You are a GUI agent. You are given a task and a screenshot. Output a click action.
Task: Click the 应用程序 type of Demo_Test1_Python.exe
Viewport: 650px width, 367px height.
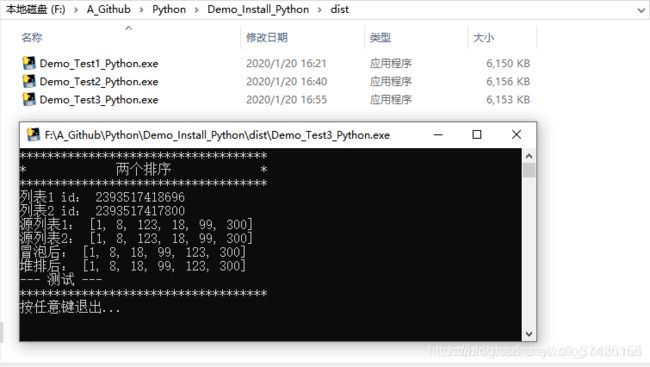[x=390, y=63]
